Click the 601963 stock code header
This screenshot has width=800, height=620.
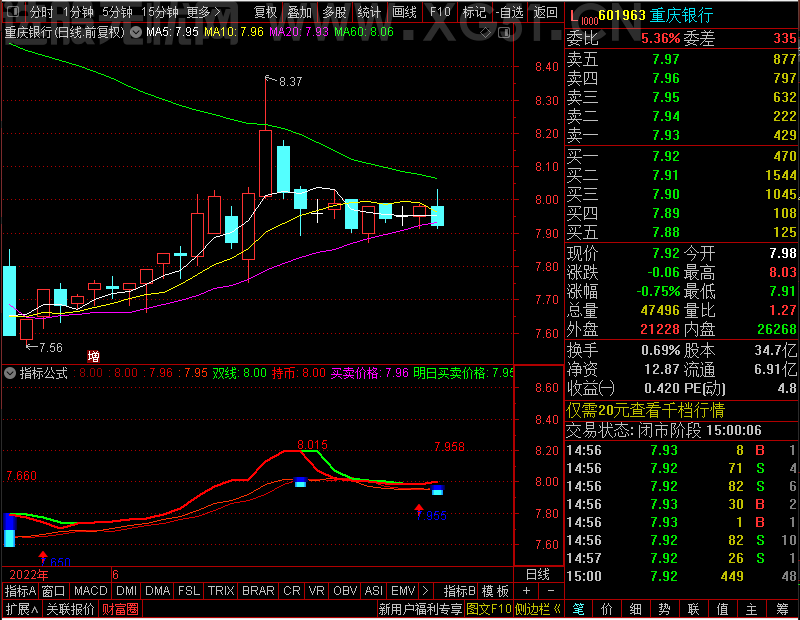(622, 15)
